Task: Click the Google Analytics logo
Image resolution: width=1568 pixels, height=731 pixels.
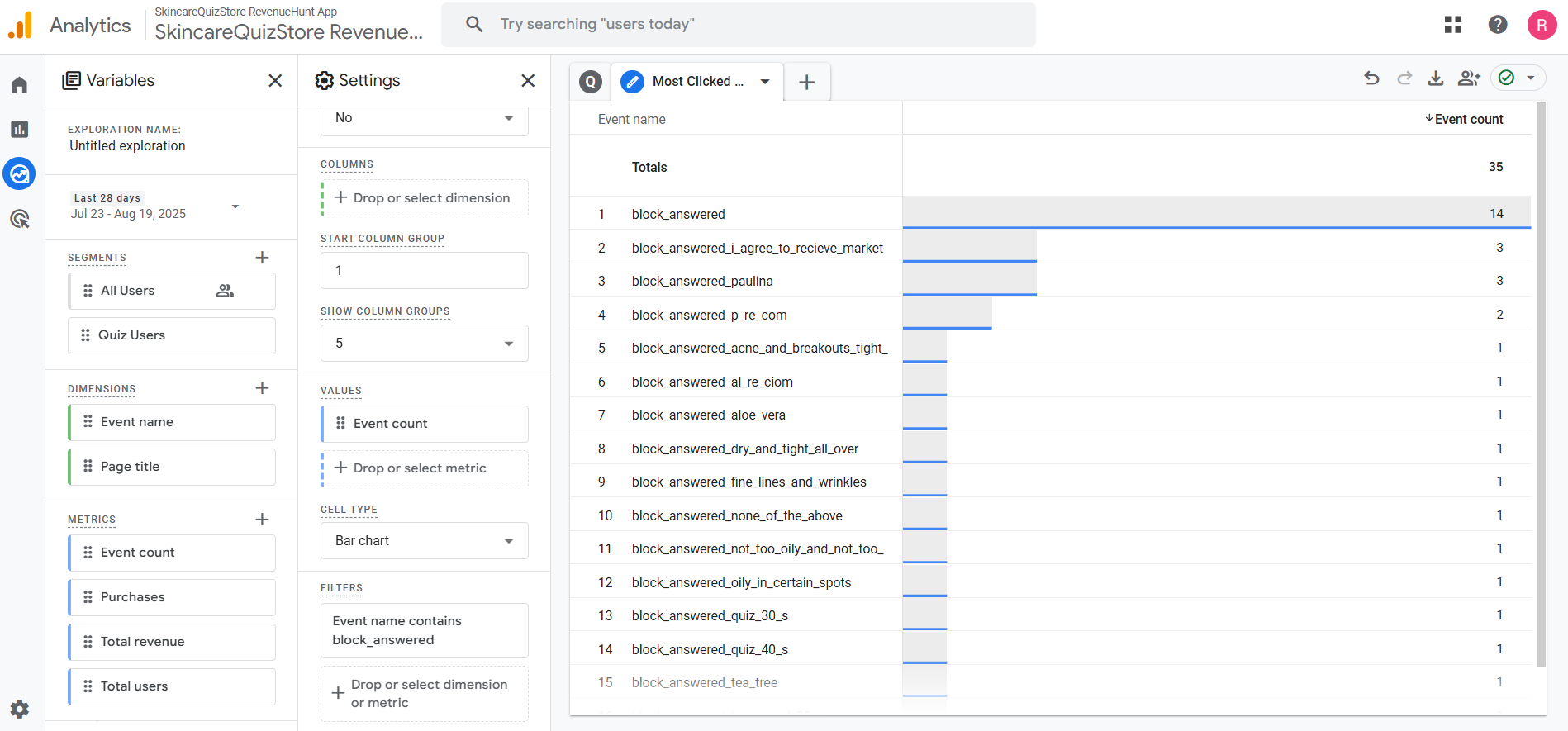Action: pos(21,26)
